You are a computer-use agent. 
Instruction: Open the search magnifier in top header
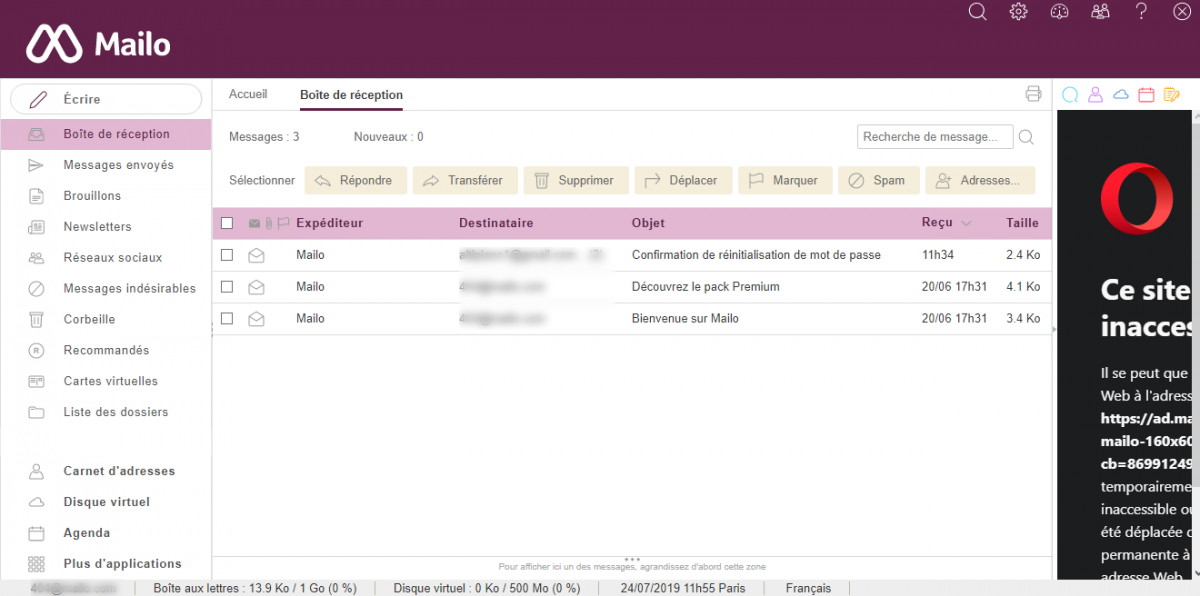(978, 12)
